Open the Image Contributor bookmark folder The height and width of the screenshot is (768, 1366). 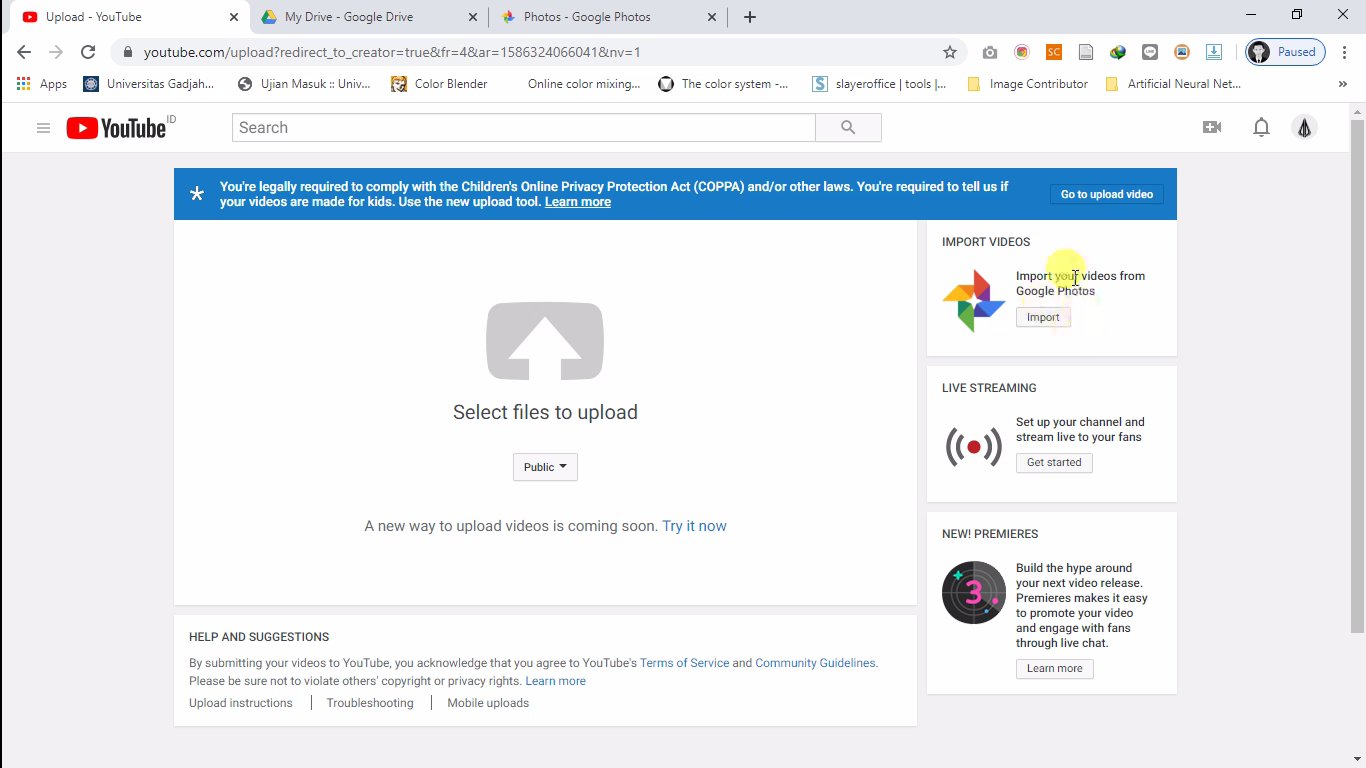click(x=1028, y=84)
